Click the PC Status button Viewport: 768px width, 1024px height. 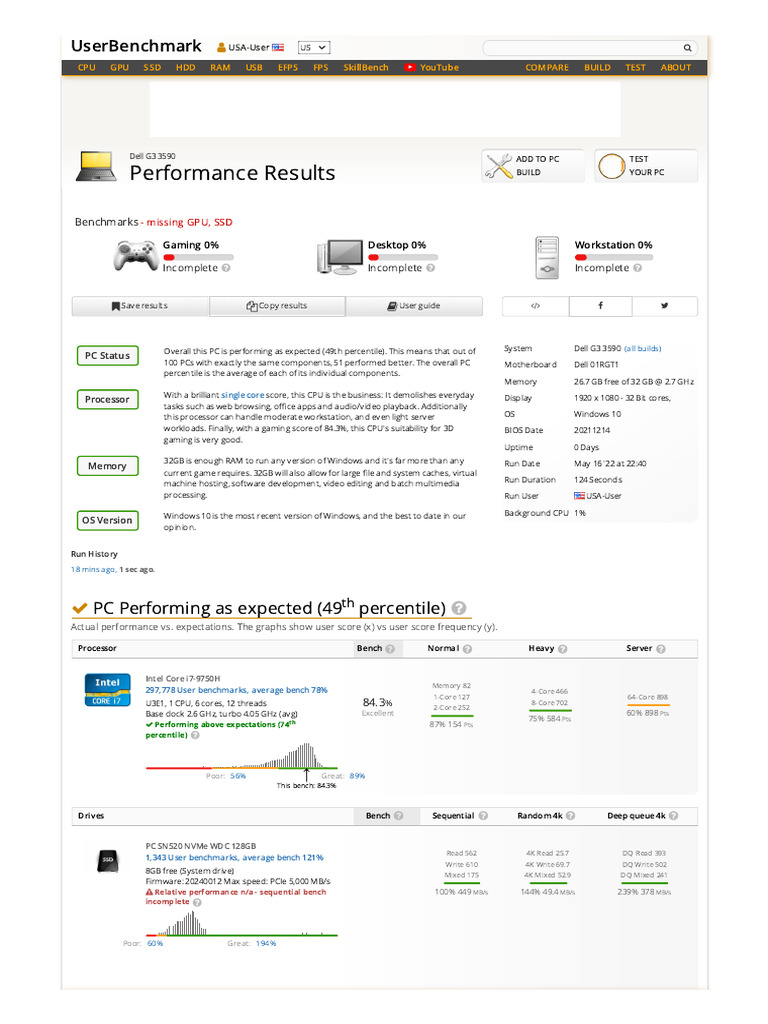[x=108, y=355]
